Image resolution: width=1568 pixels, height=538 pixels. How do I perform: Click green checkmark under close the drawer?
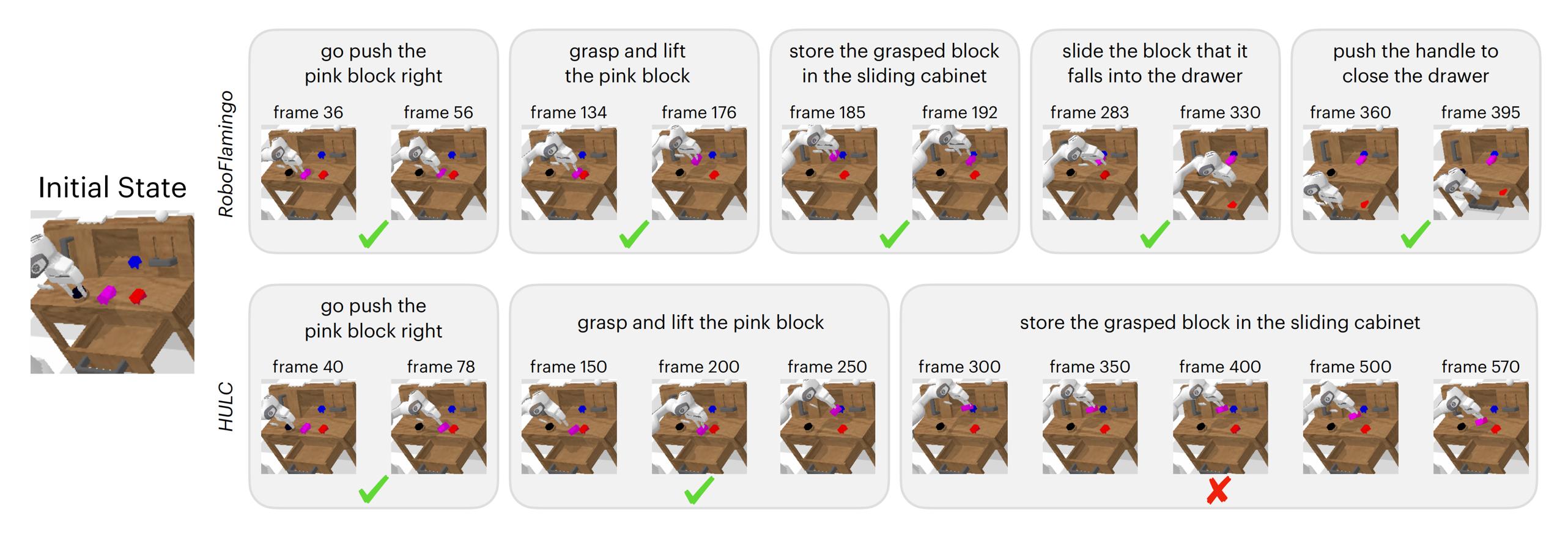point(1416,235)
